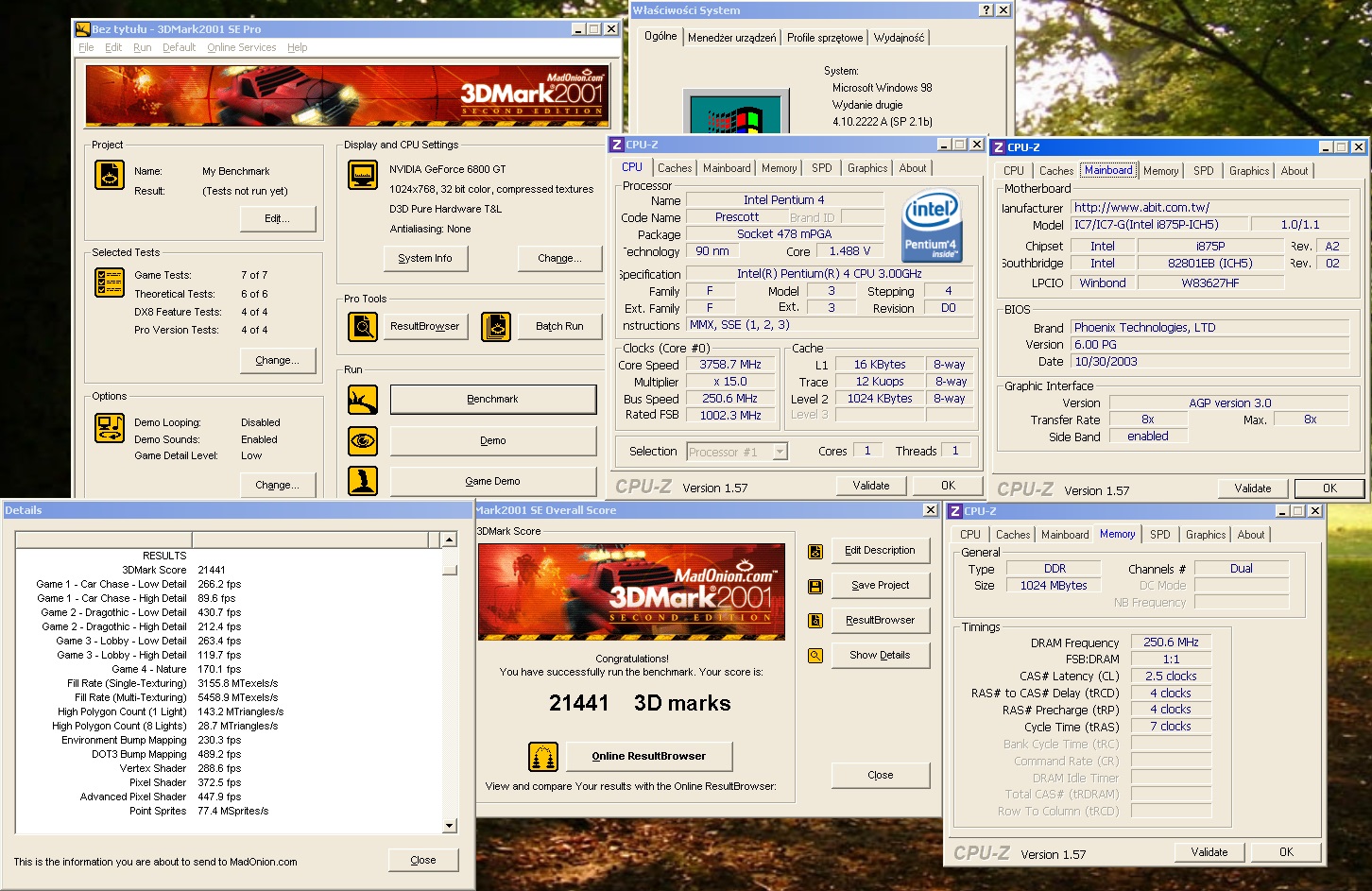Select Graphics tab in CPU-Z Memory window
Image resolution: width=1372 pixels, height=891 pixels.
(1206, 535)
